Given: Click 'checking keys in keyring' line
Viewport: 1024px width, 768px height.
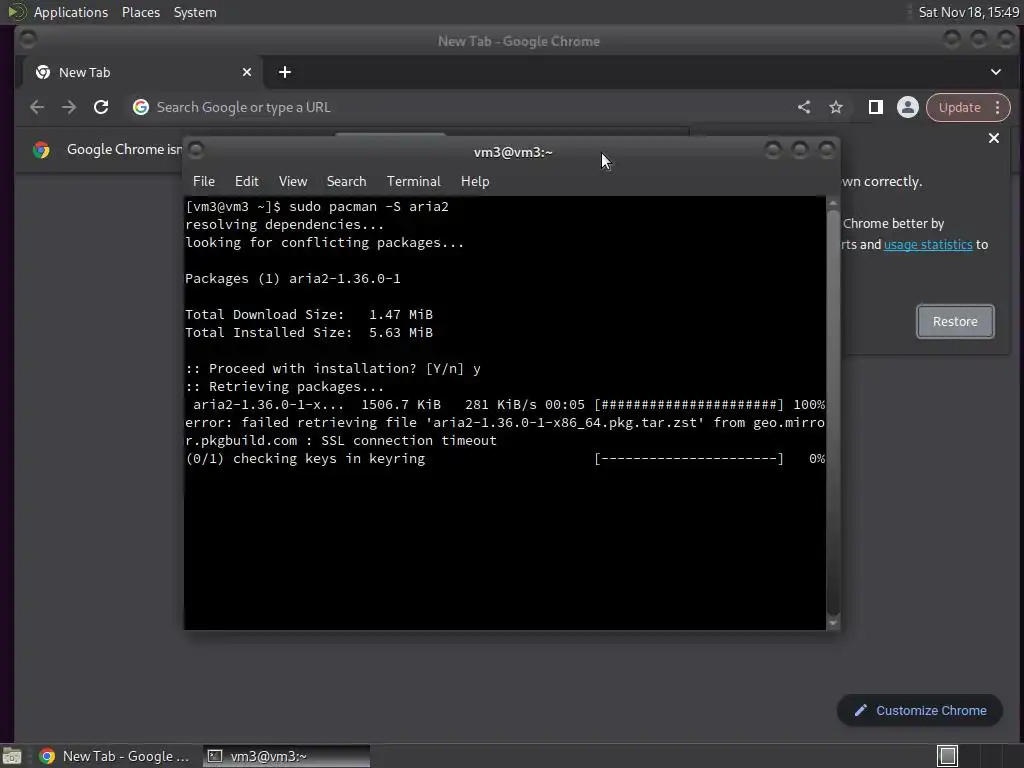Looking at the screenshot, I should pos(329,458).
